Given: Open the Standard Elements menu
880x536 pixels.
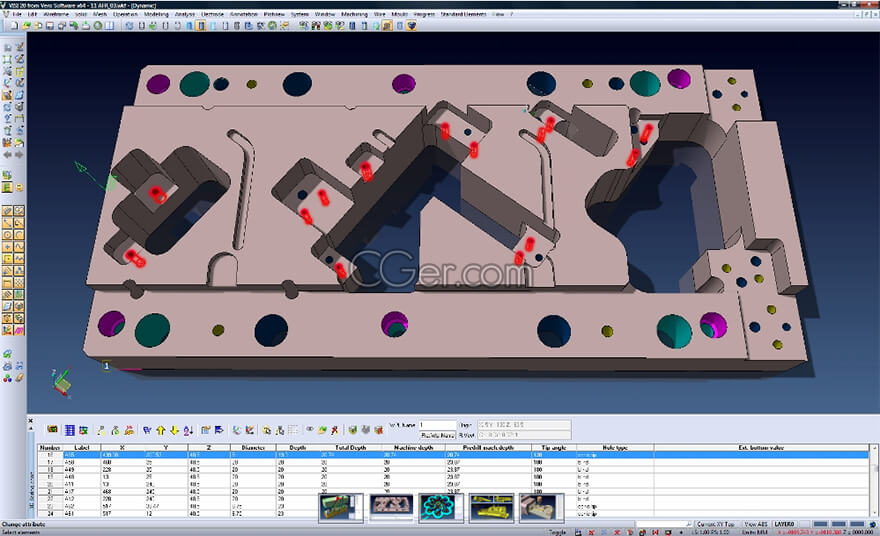Looking at the screenshot, I should pyautogui.click(x=464, y=14).
